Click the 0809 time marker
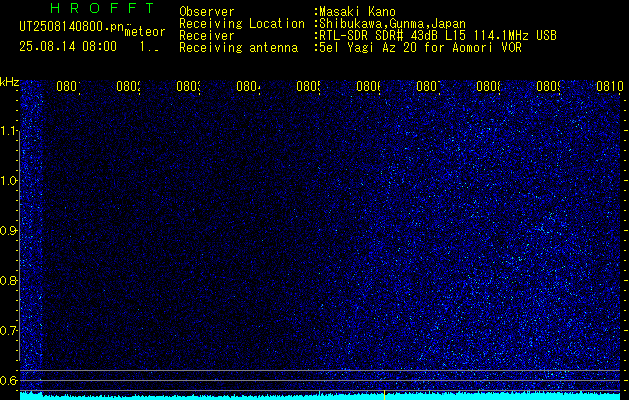Viewport: 629px width, 400px height. click(548, 86)
